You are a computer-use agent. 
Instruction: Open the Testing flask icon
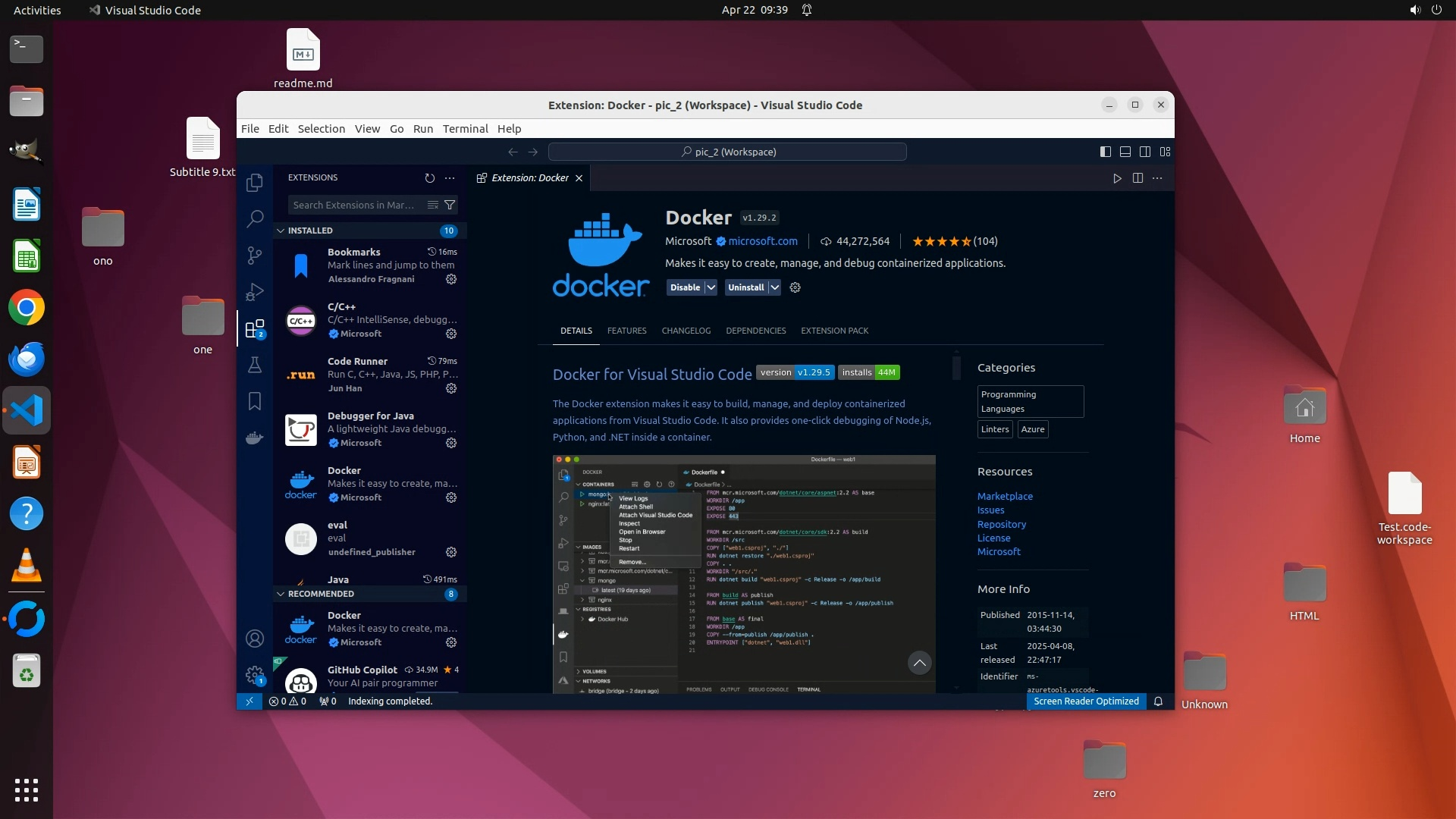[x=255, y=365]
